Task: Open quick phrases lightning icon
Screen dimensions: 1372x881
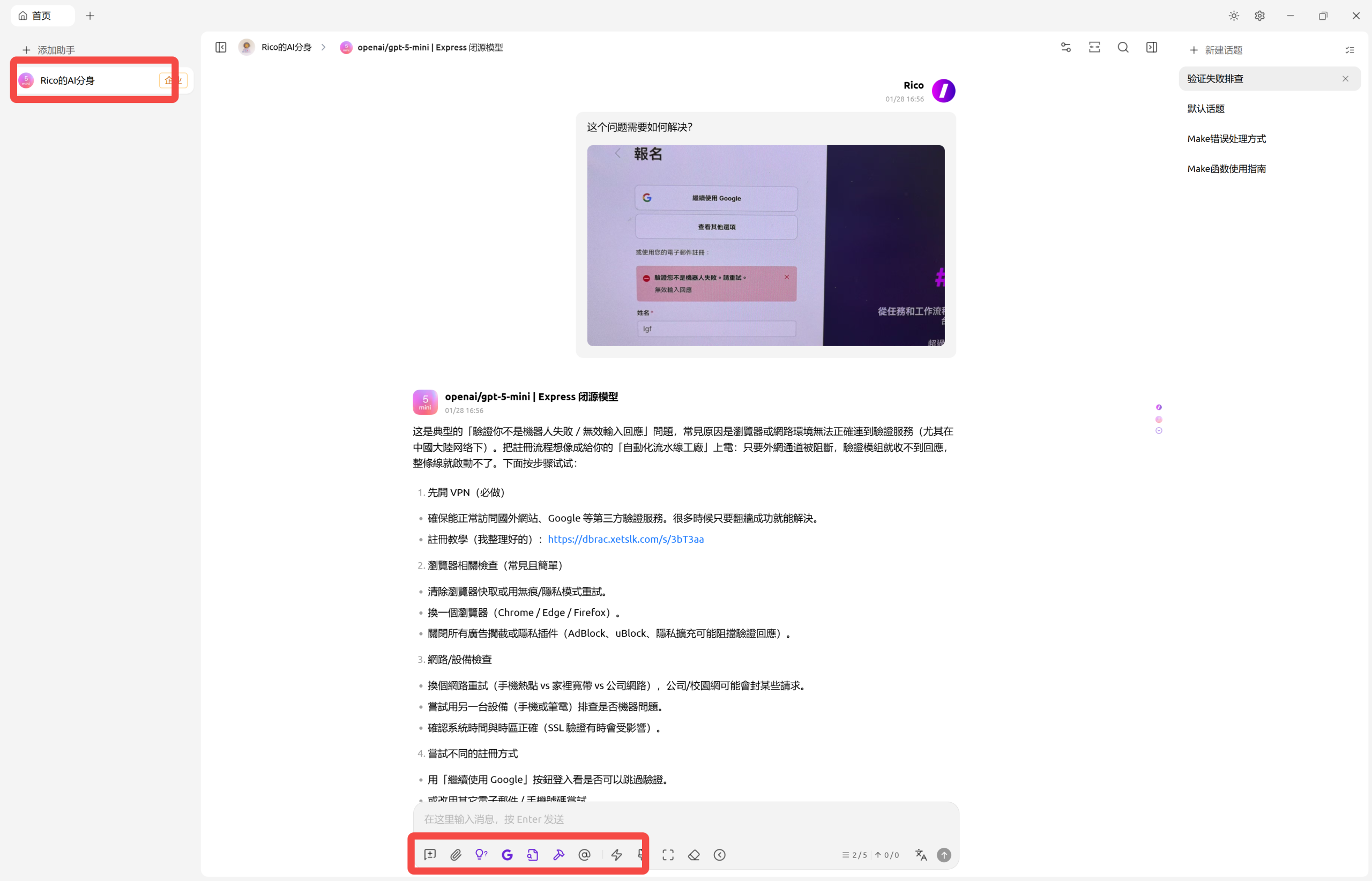Action: click(x=616, y=855)
